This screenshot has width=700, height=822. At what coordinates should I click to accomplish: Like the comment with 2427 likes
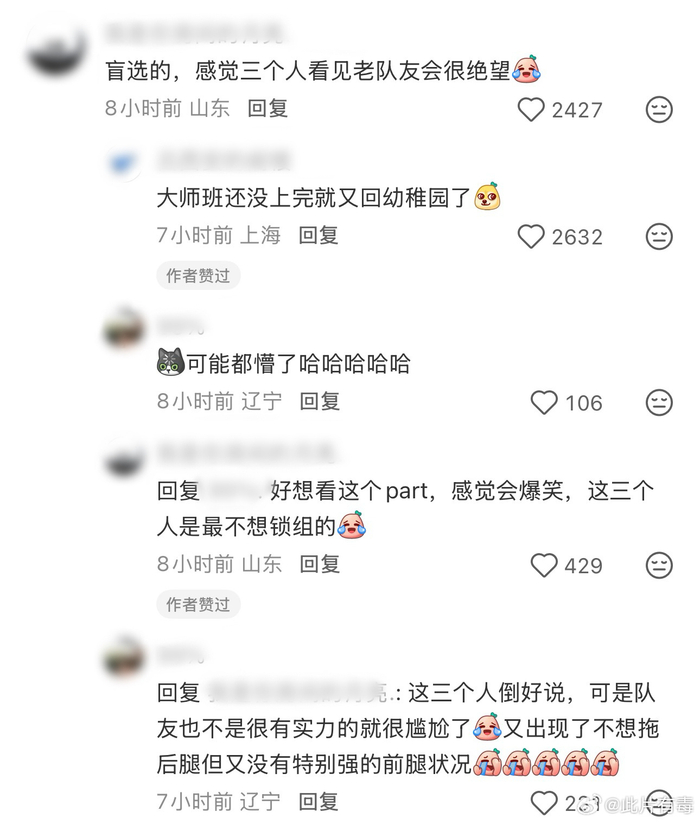click(x=531, y=110)
